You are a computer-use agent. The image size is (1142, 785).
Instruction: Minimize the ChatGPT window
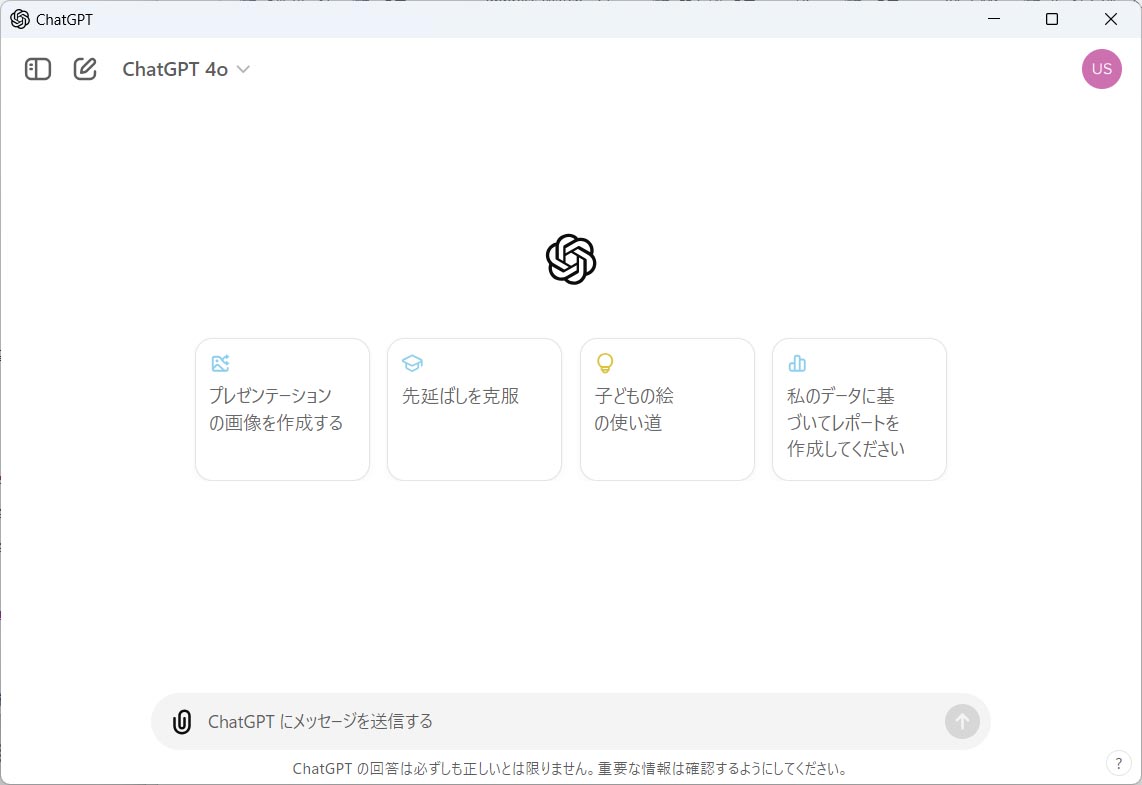[x=993, y=19]
